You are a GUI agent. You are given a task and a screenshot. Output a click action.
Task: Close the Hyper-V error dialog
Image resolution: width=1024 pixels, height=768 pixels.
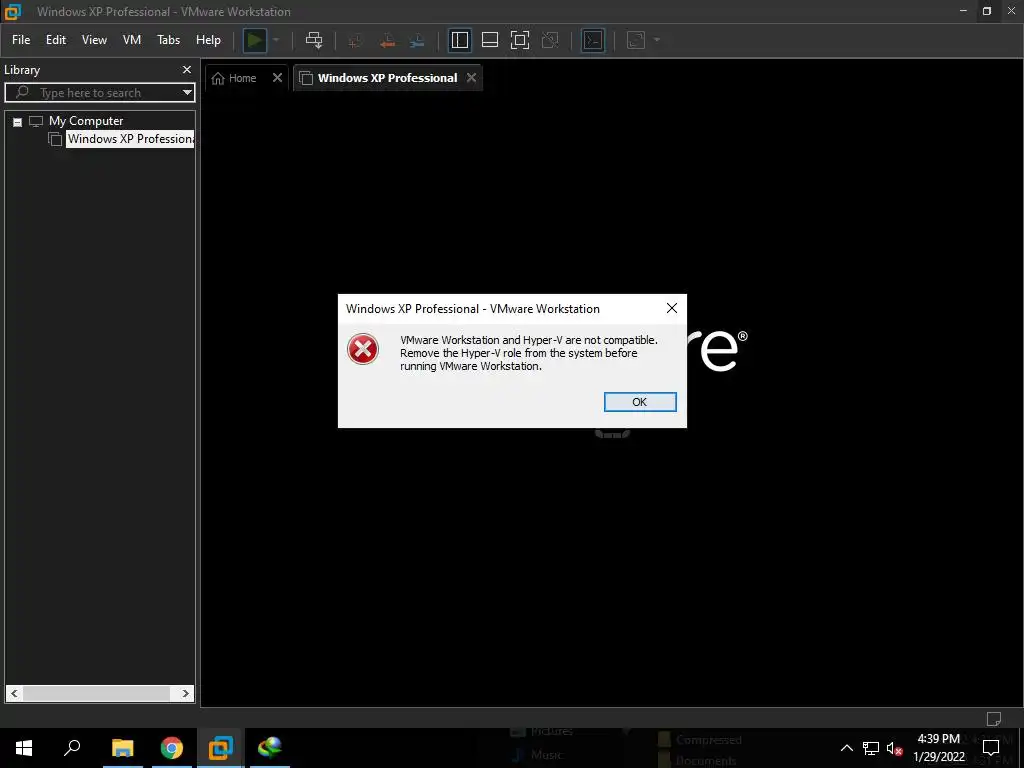pyautogui.click(x=671, y=308)
